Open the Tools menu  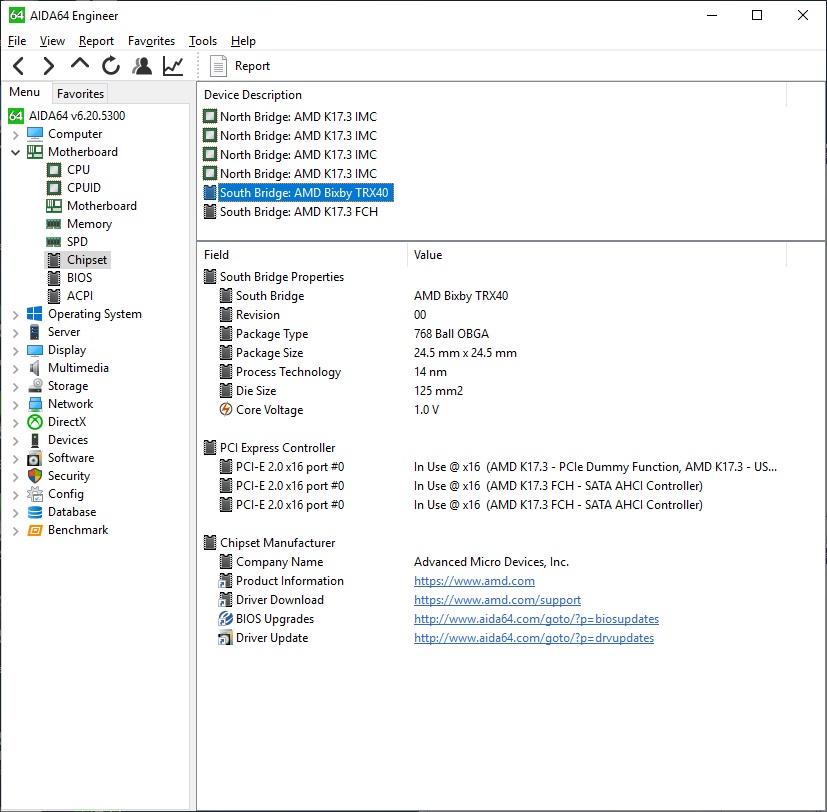[202, 41]
